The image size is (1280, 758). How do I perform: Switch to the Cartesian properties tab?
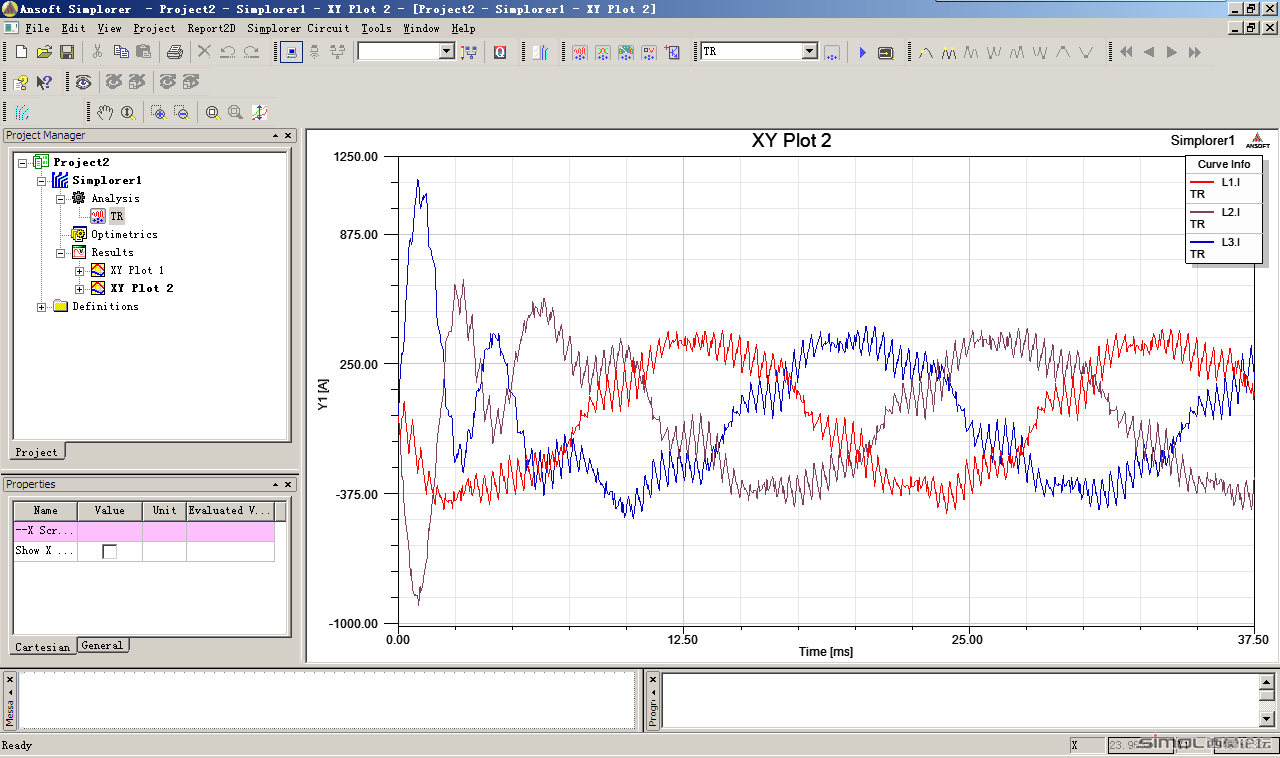click(43, 647)
